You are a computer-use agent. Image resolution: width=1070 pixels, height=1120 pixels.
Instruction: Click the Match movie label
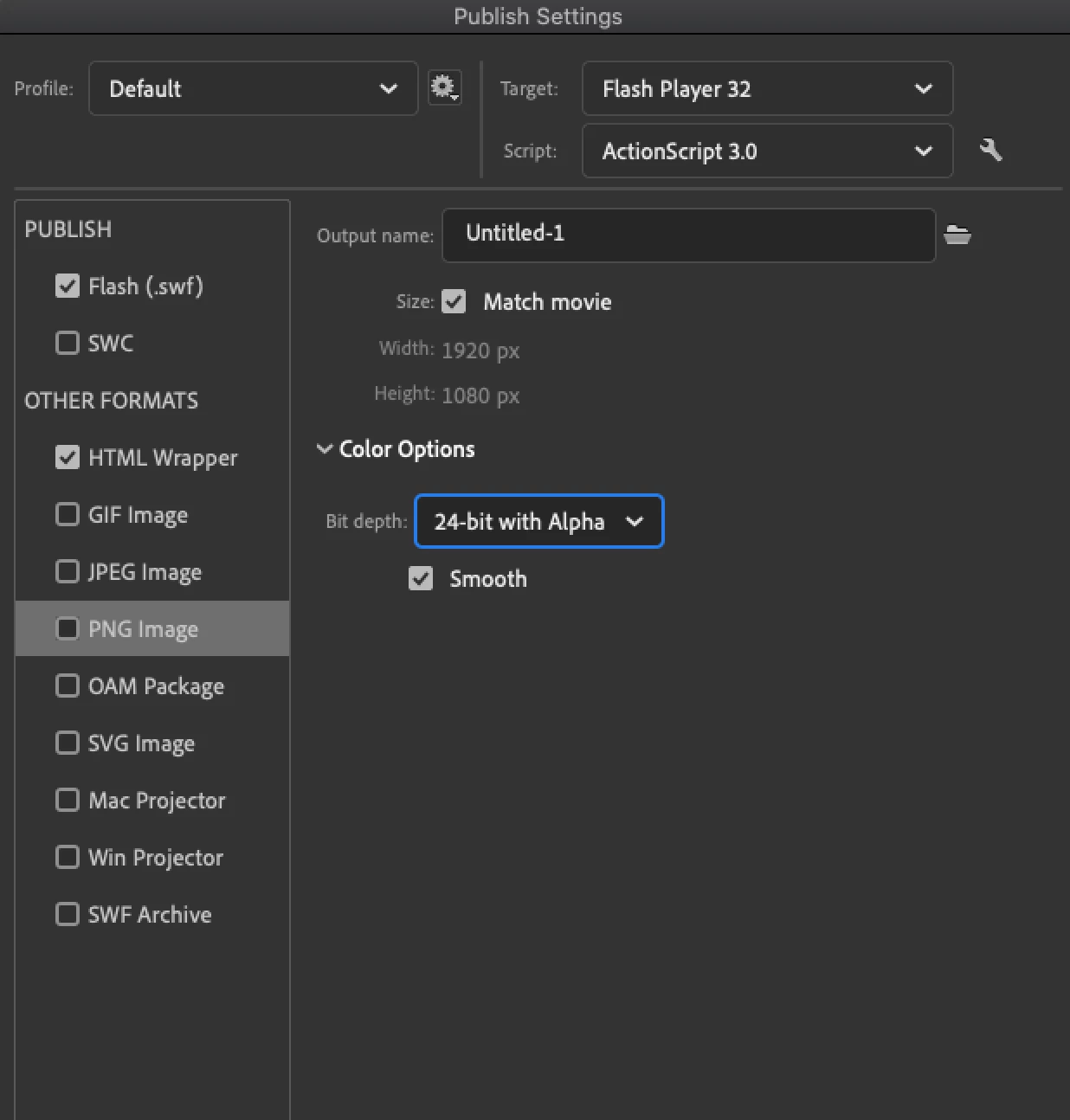[547, 301]
